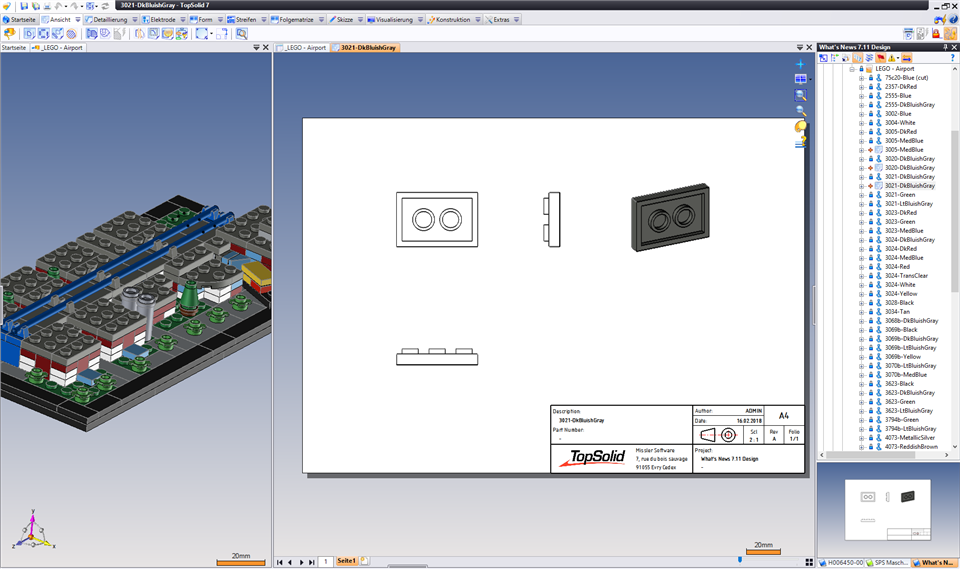Toggle the red flag filter in the project toolbar
960x569 pixels.
[880, 58]
